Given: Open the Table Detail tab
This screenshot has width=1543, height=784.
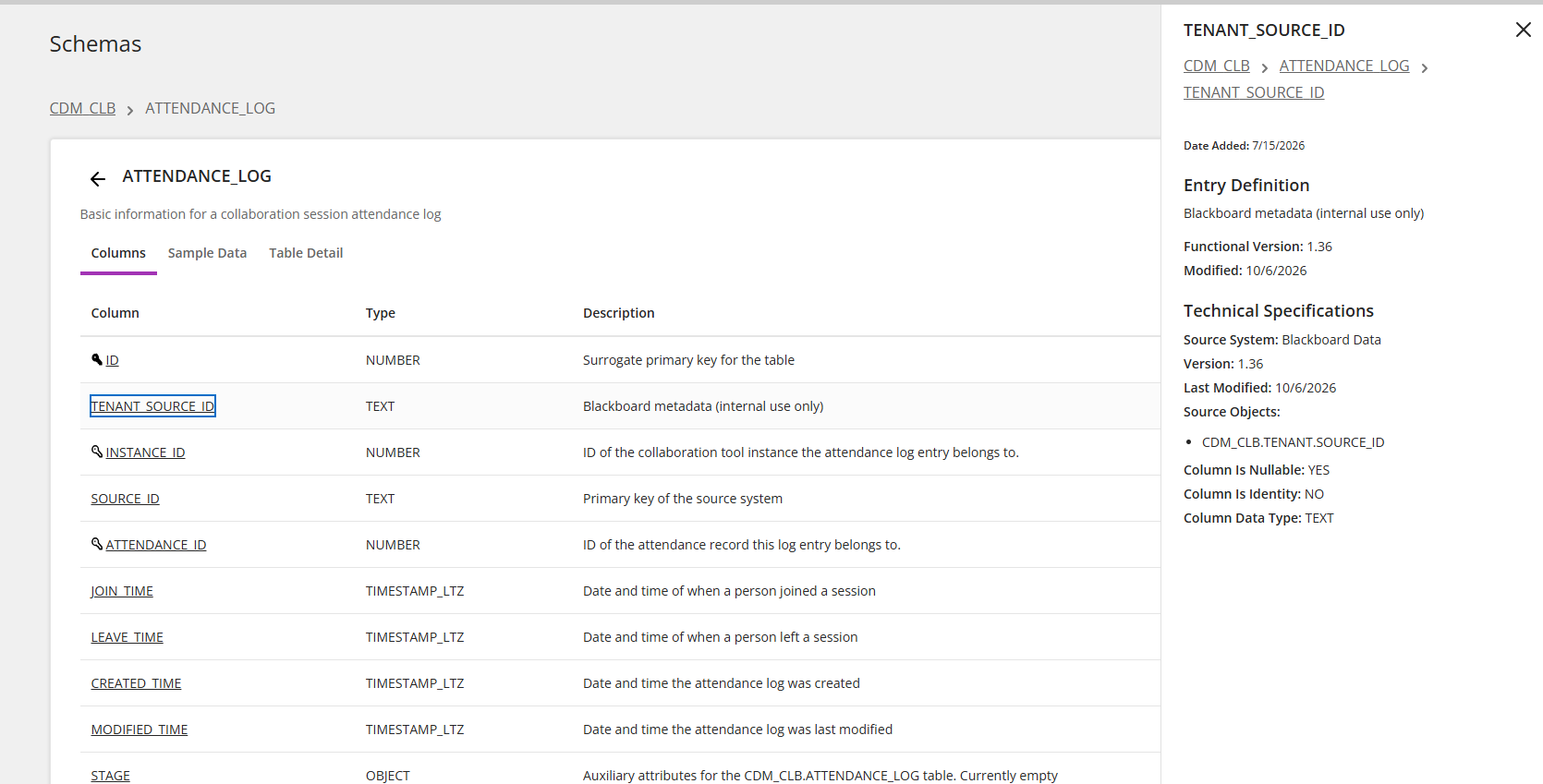Looking at the screenshot, I should point(306,253).
